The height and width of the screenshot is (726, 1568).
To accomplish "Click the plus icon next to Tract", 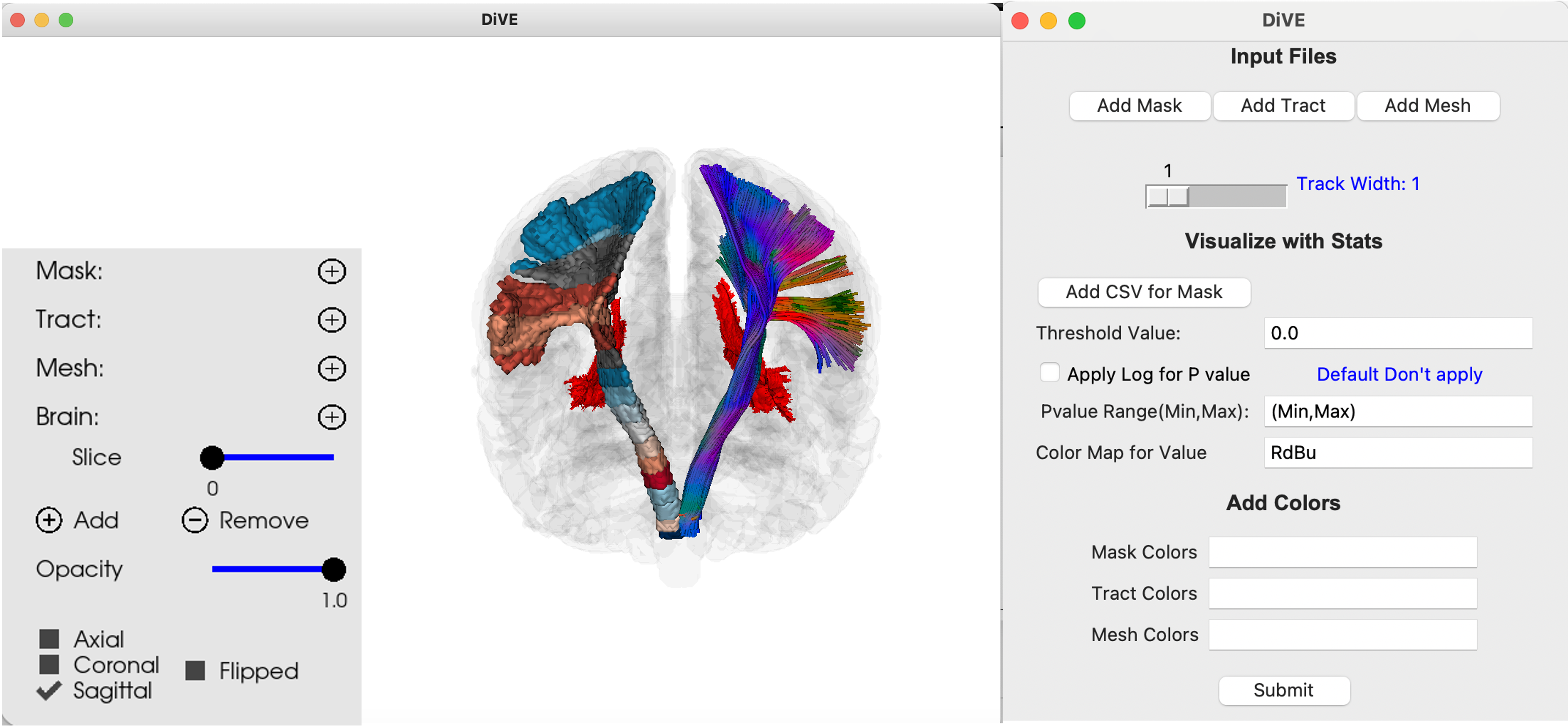I will tap(332, 320).
